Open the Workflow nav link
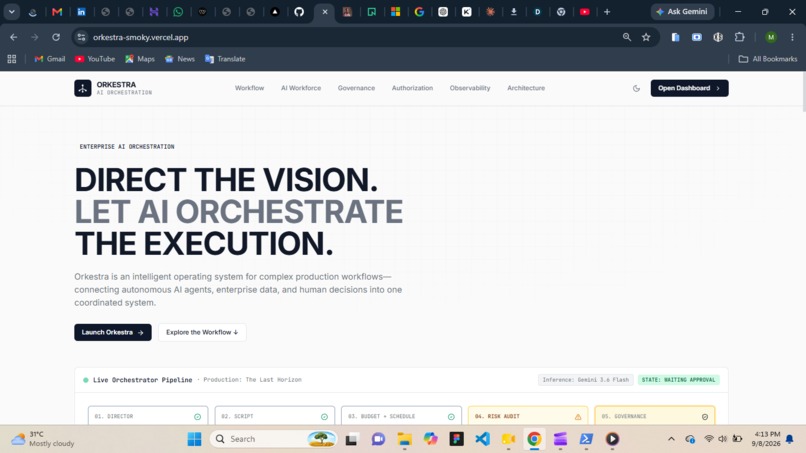Screen dimensions: 806x453 click(x=249, y=88)
